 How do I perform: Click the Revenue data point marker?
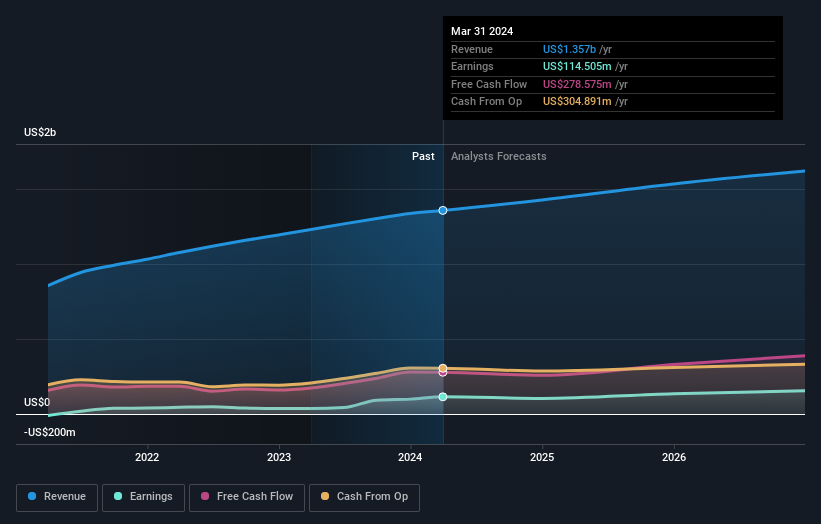click(x=443, y=210)
